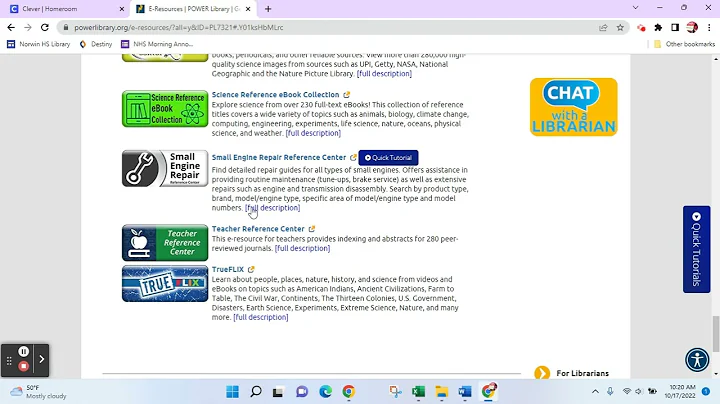720x404 pixels.
Task: Open Windows taskbar search
Action: pos(256,392)
